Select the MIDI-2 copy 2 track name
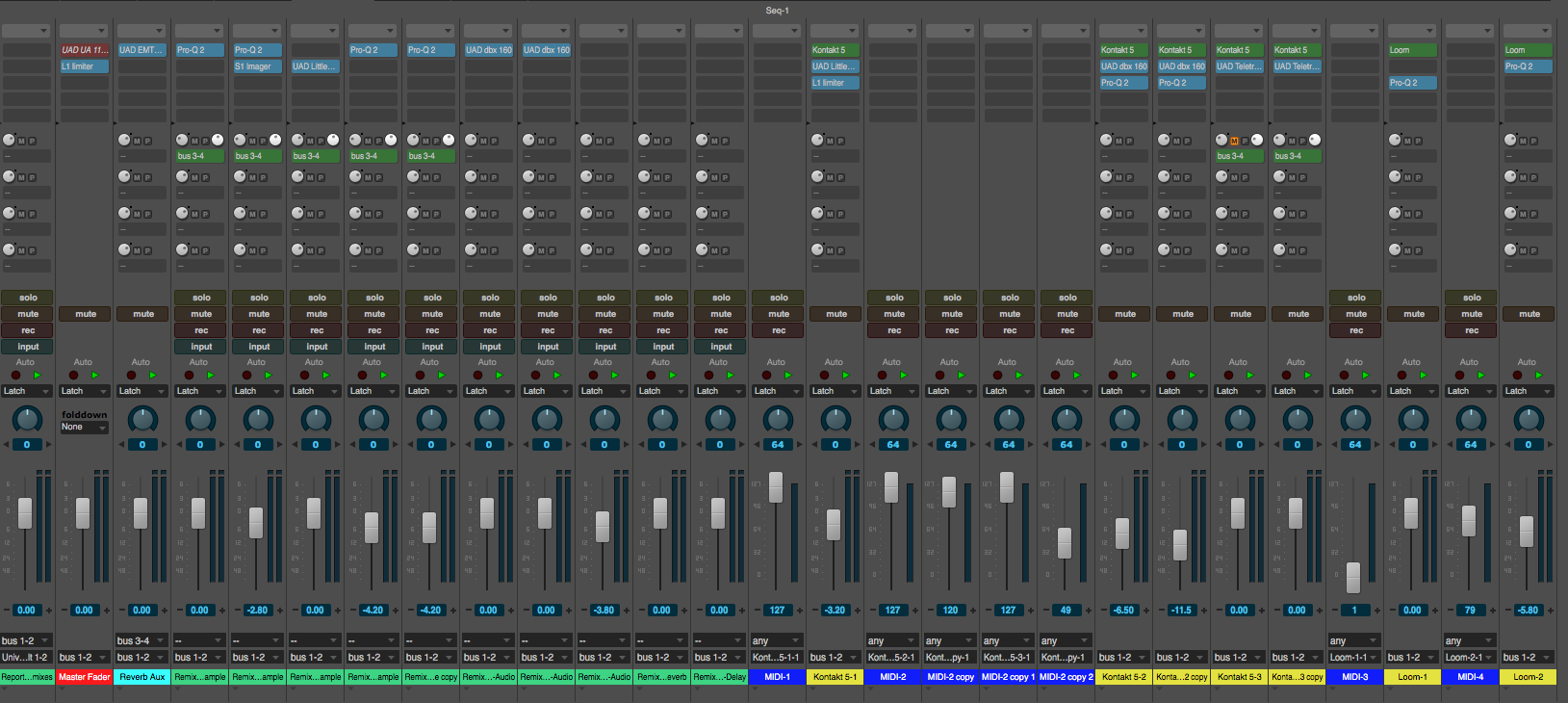Viewport: 1568px width, 703px height. pyautogui.click(x=1067, y=677)
